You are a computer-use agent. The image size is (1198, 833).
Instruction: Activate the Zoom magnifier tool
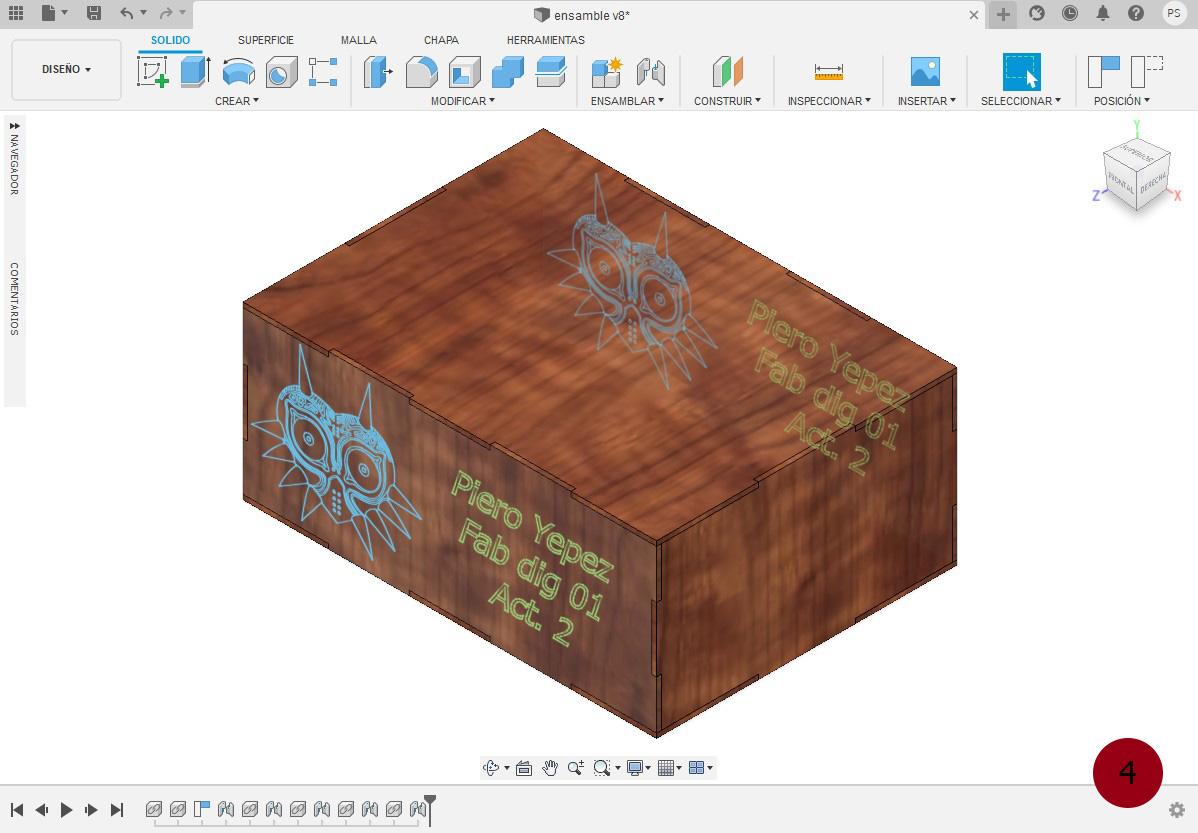pos(576,768)
